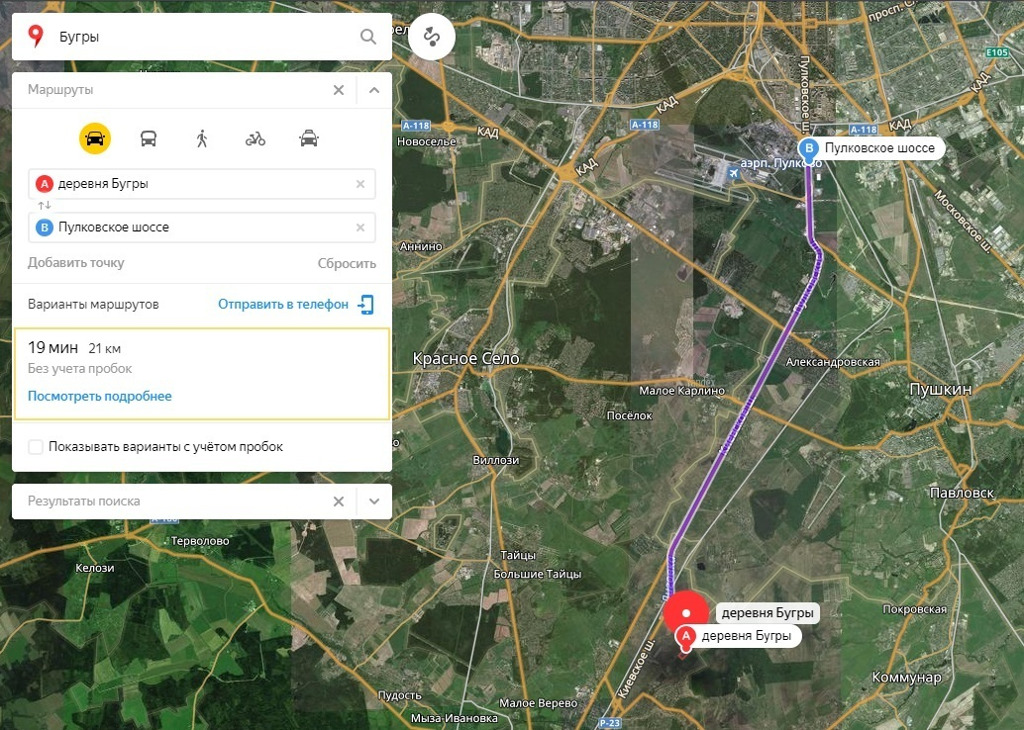The width and height of the screenshot is (1024, 730).
Task: Enable Показывать варианты с учётом пробок
Action: 36,447
